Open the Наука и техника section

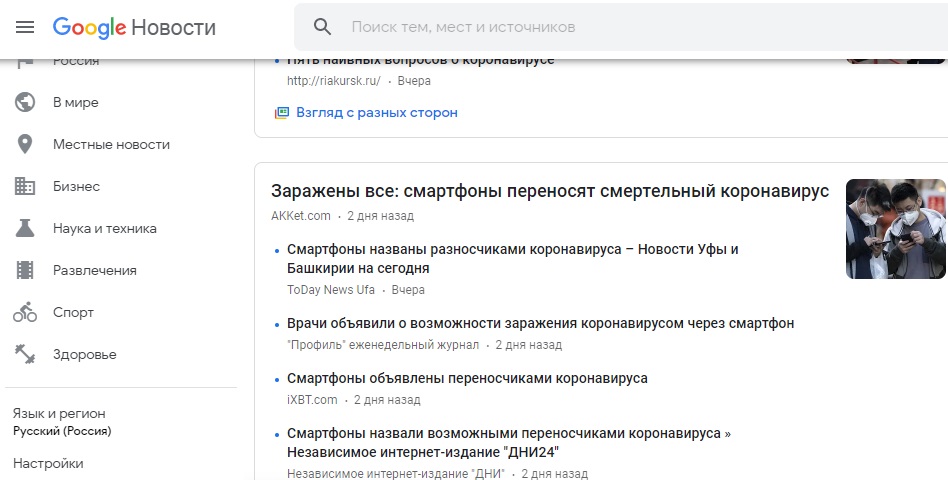105,229
